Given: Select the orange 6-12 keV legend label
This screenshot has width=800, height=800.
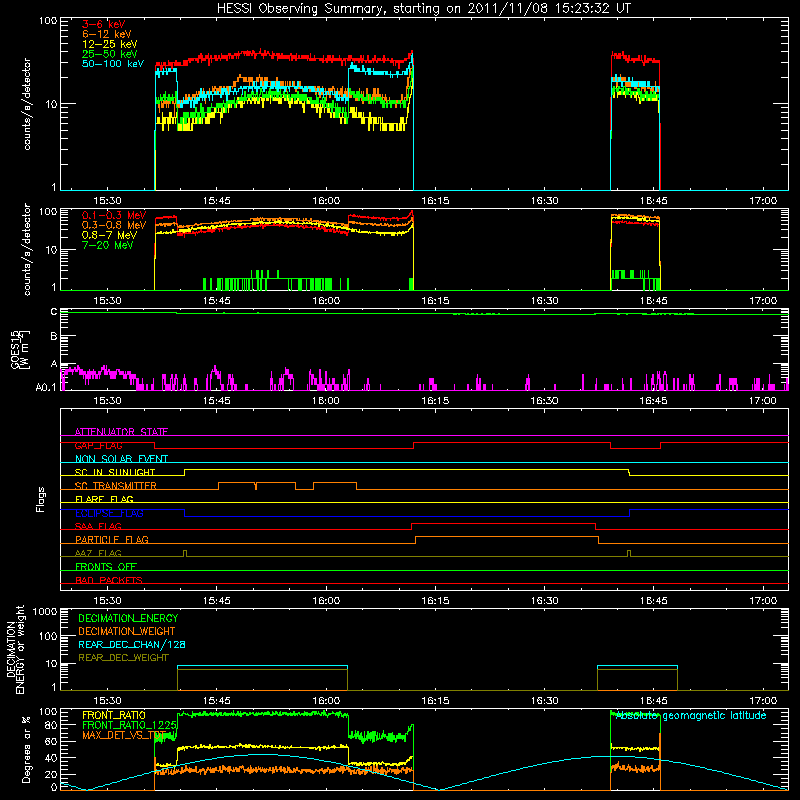Looking at the screenshot, I should point(107,34).
